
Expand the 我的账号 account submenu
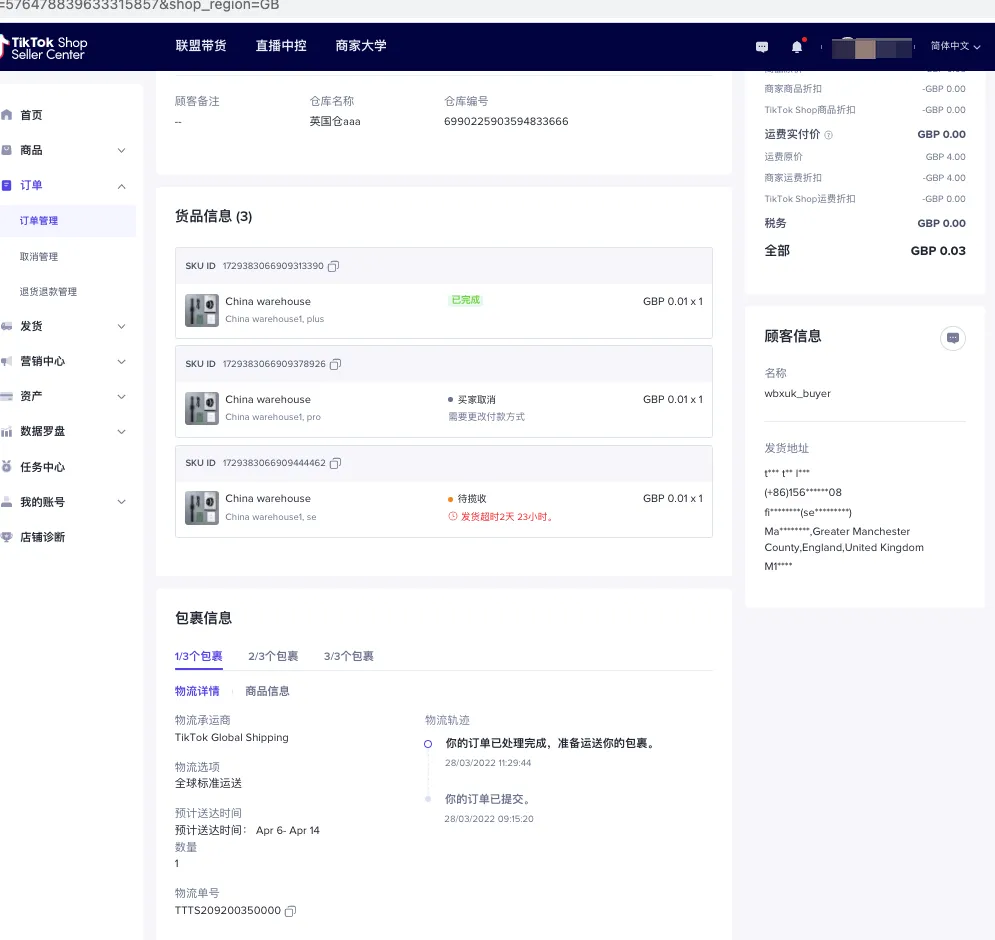pos(121,501)
